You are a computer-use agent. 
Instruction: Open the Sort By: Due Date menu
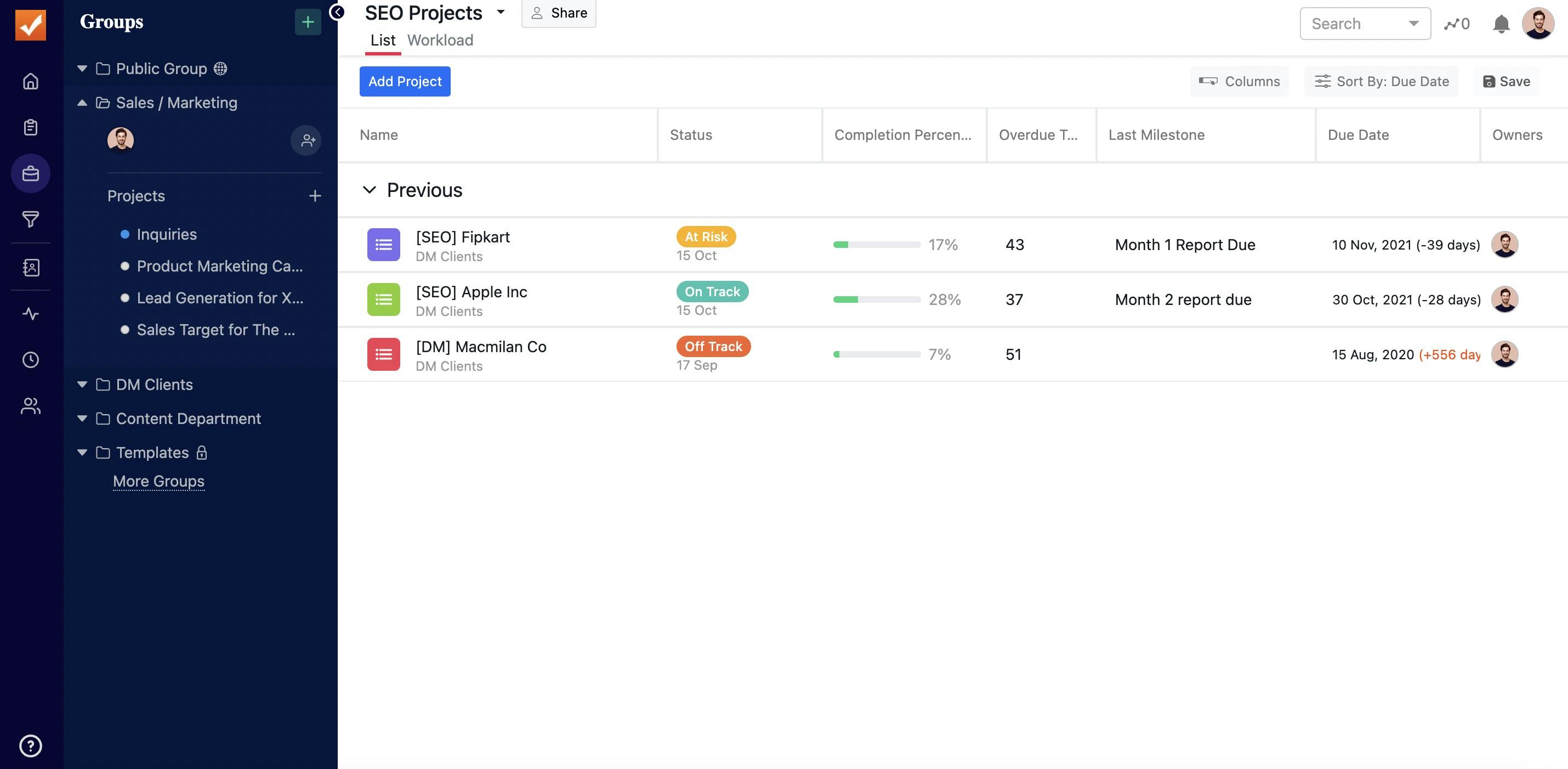pos(1381,82)
